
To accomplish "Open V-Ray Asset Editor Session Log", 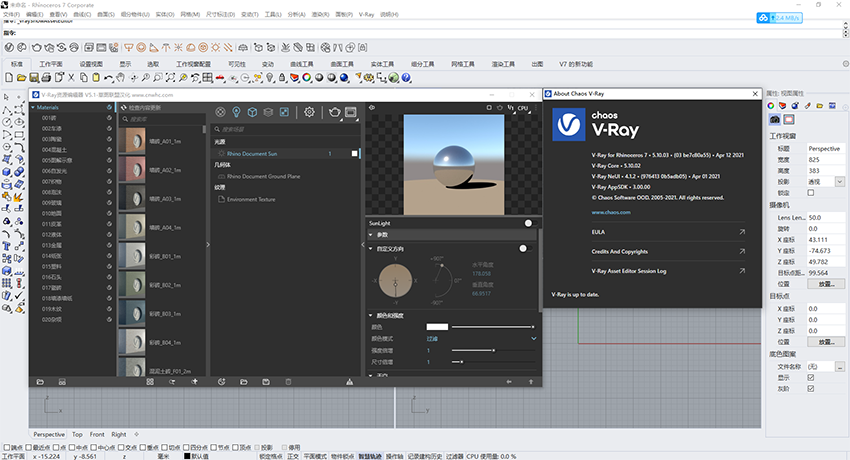I will [x=668, y=271].
